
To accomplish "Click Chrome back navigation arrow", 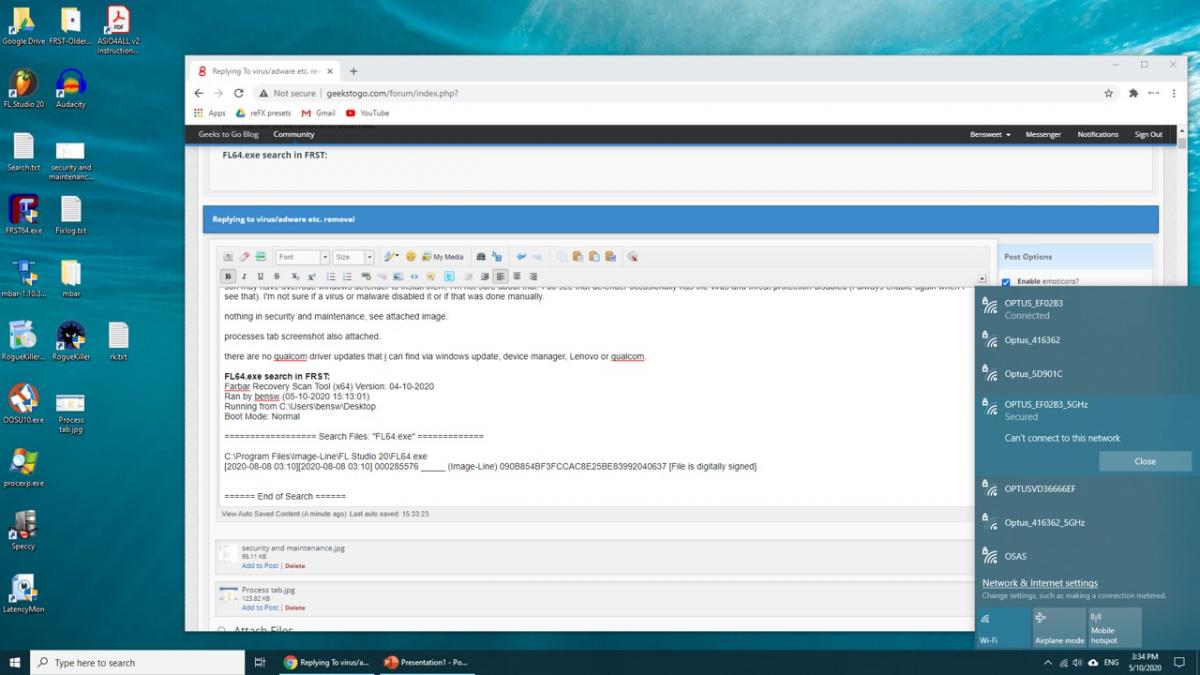I will point(199,93).
